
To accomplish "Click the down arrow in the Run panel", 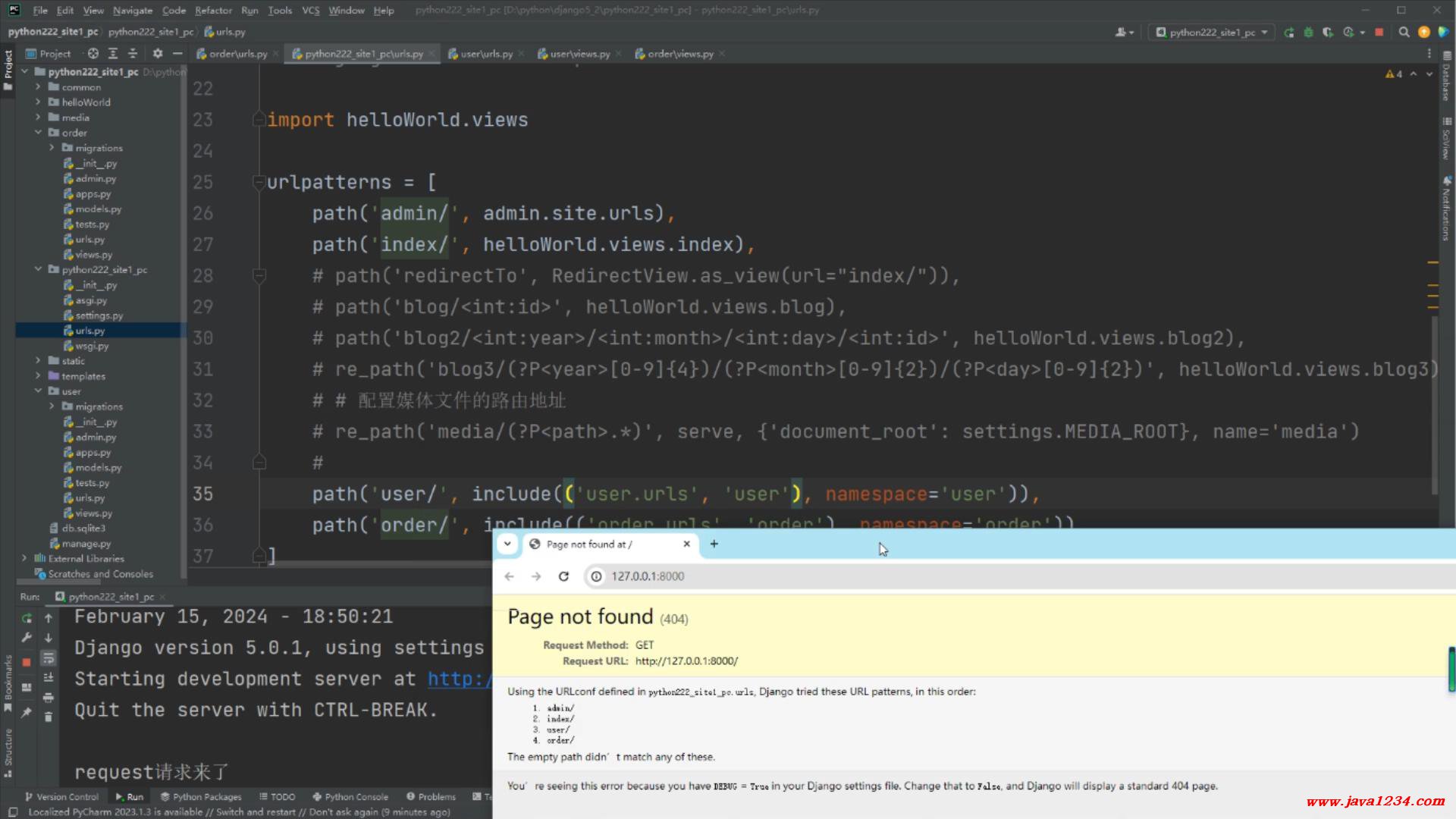I will pyautogui.click(x=49, y=638).
